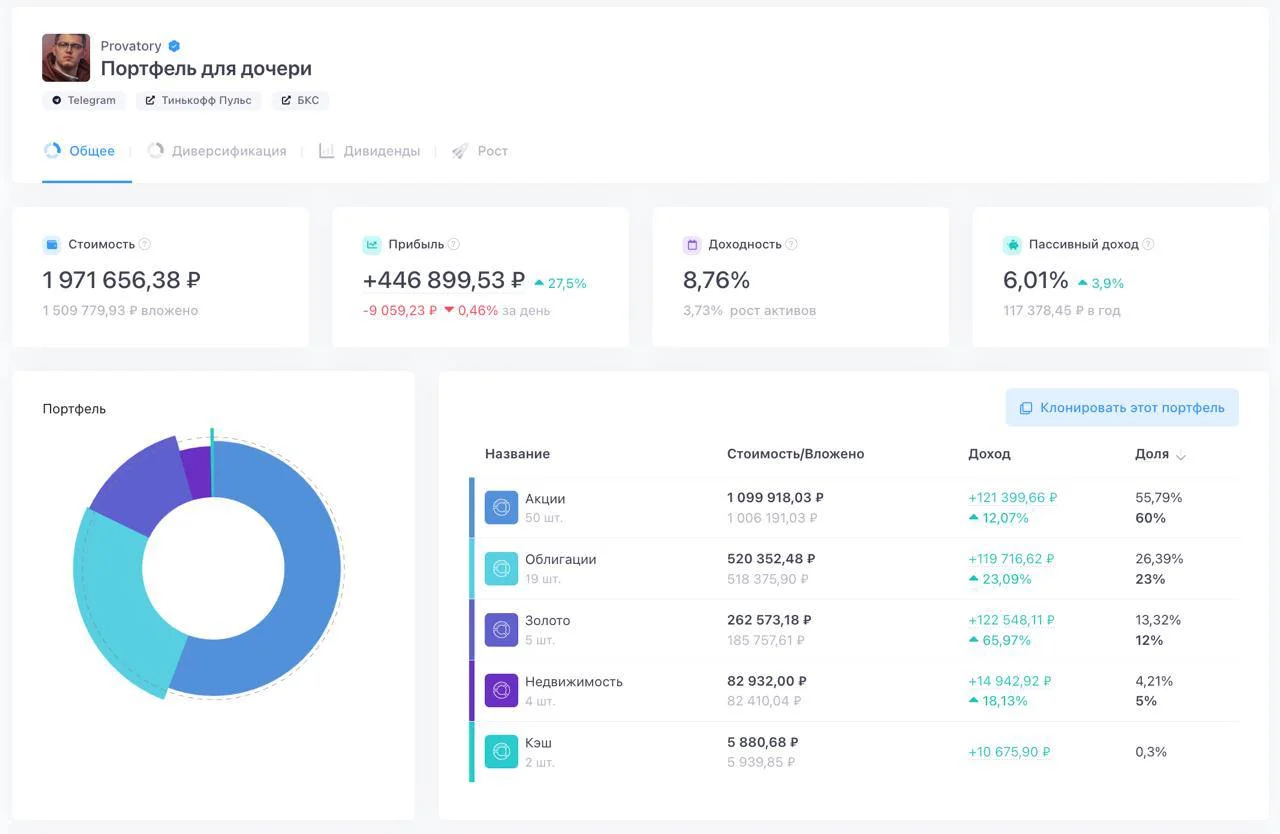
Task: Click the Доход column header
Action: pyautogui.click(x=989, y=454)
